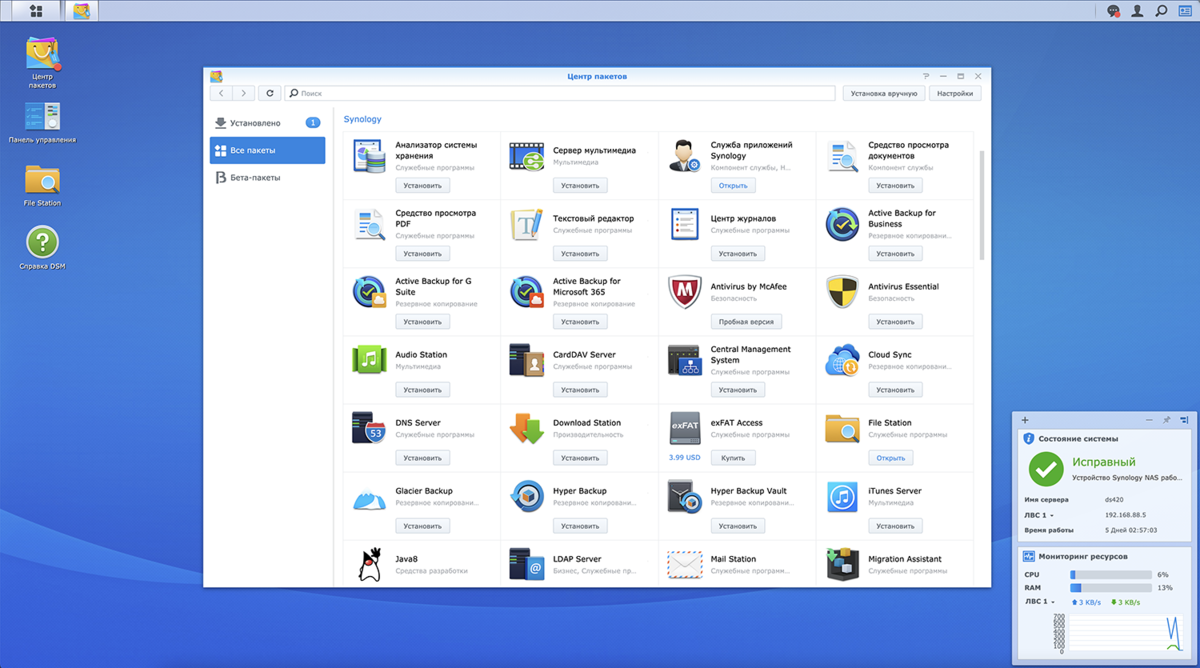Install Cloud Sync via Установить
The width and height of the screenshot is (1200, 668).
[x=895, y=390]
